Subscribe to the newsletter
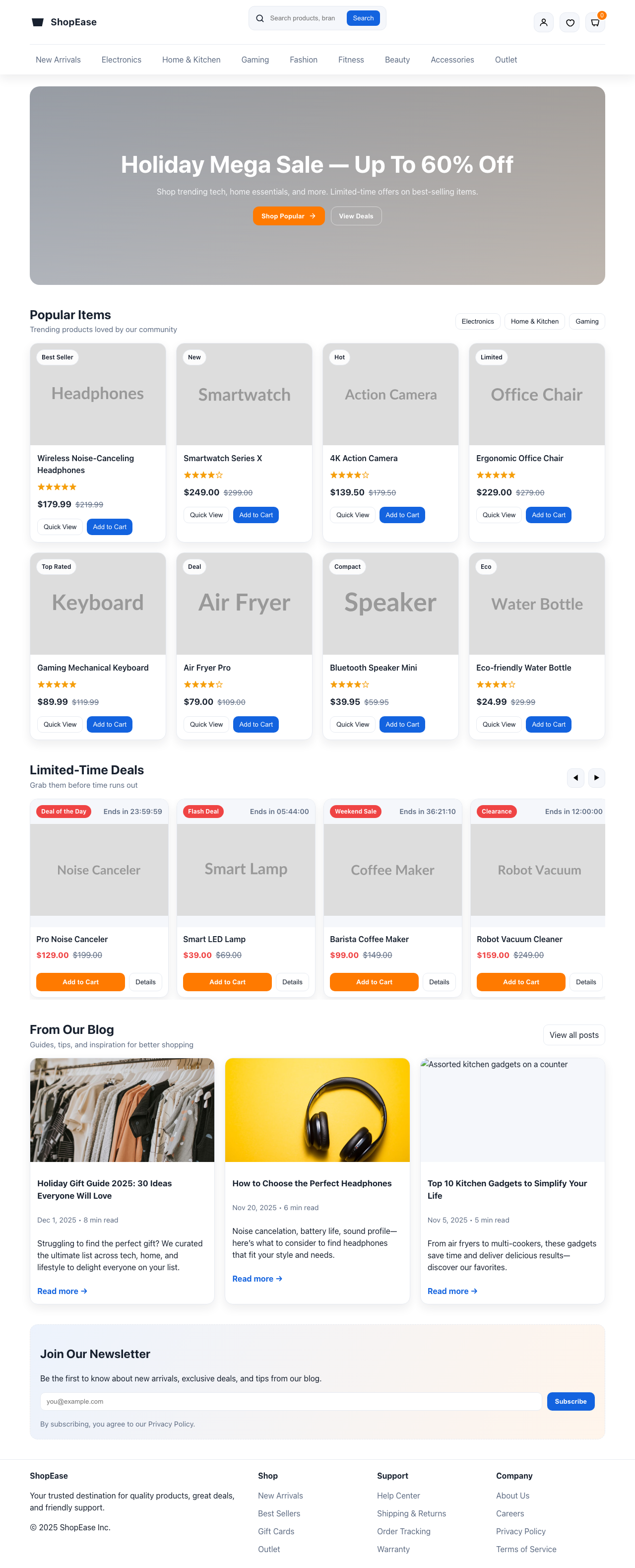This screenshot has width=635, height=1568. coord(570,1401)
